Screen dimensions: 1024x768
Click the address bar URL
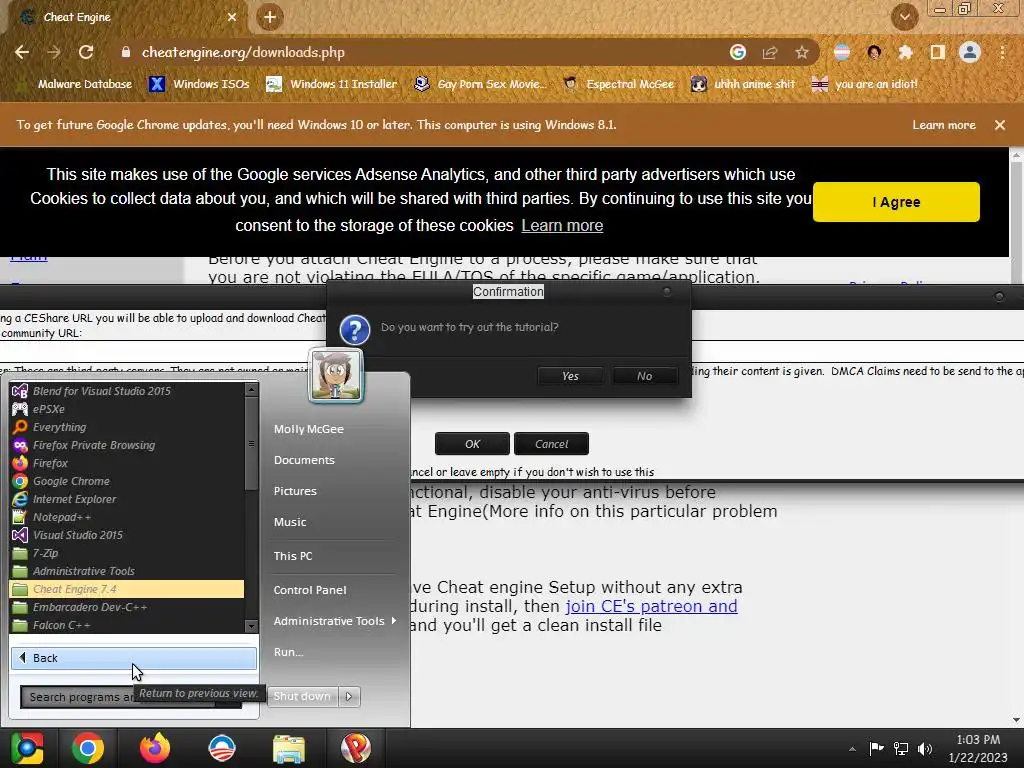tap(243, 52)
